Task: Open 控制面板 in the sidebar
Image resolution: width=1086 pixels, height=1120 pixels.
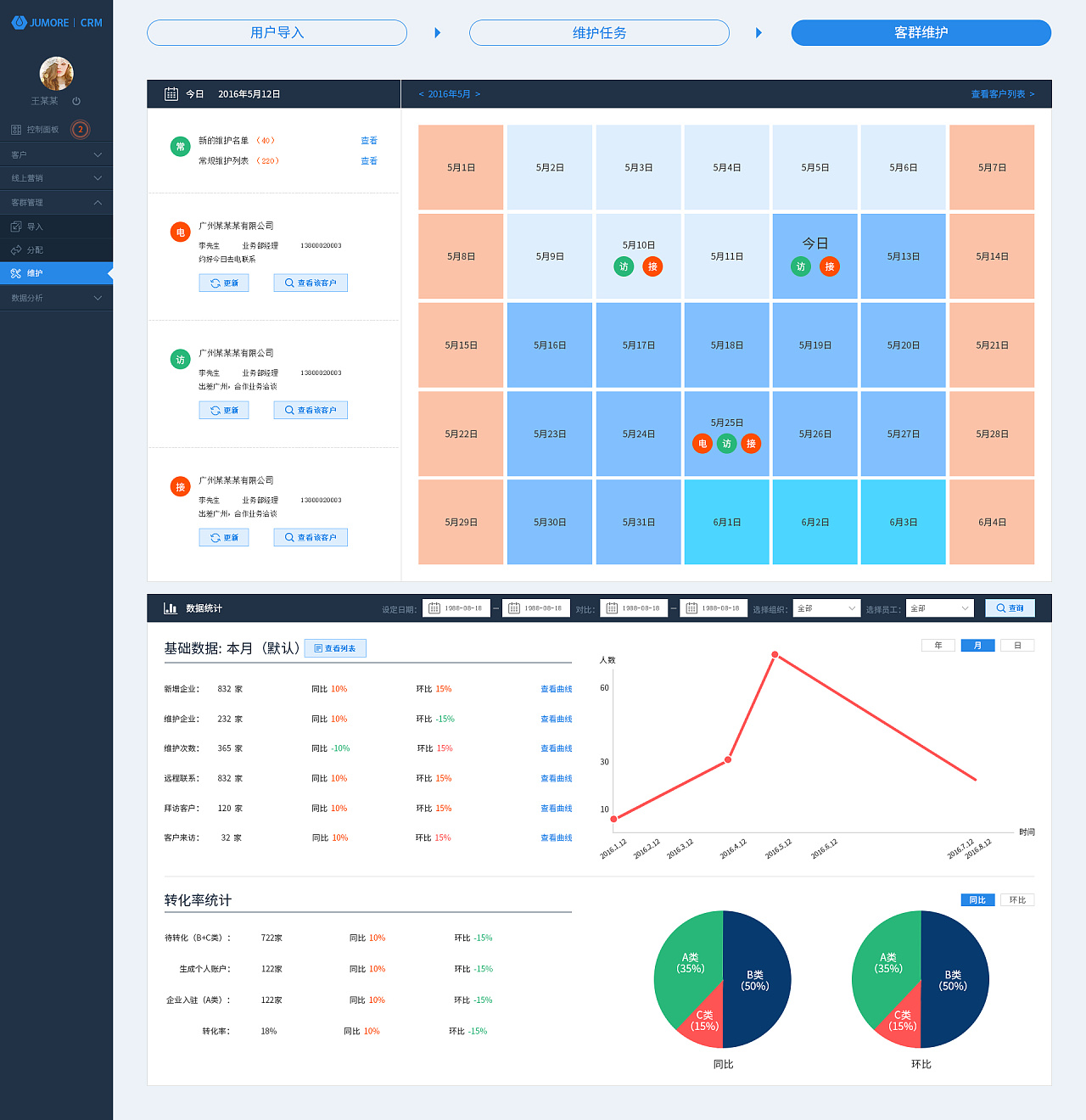Action: pyautogui.click(x=35, y=130)
